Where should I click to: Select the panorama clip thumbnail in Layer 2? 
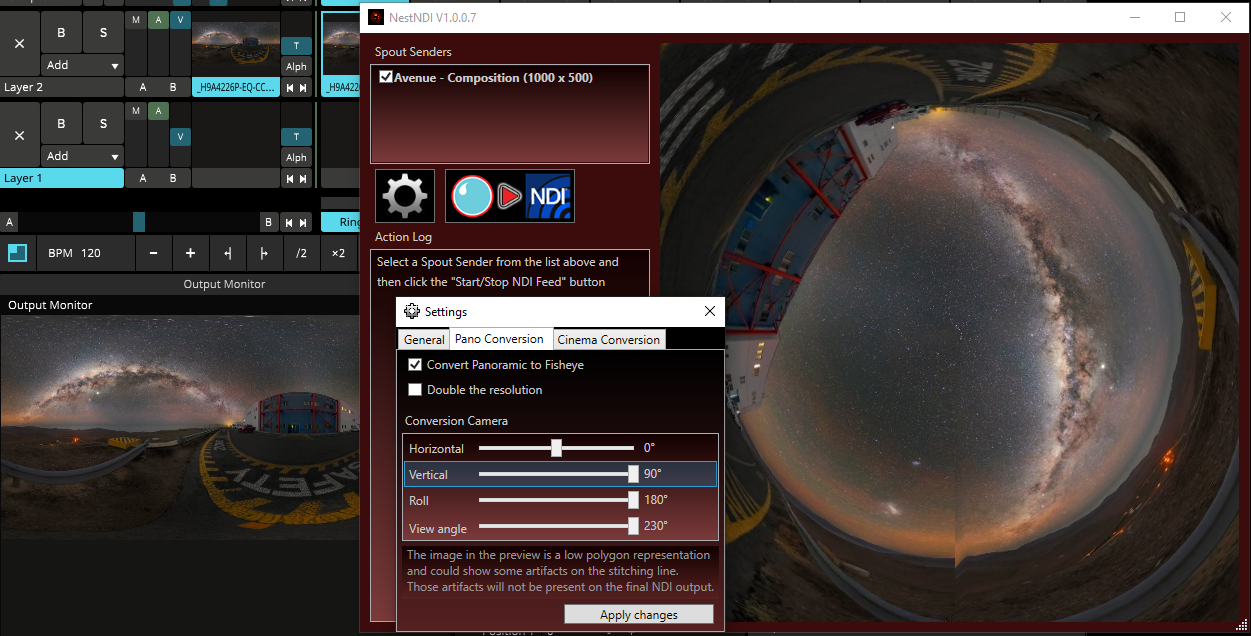[235, 45]
